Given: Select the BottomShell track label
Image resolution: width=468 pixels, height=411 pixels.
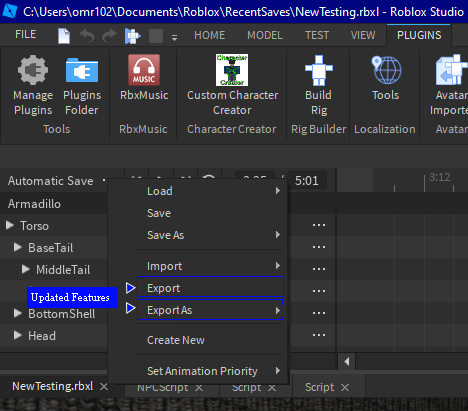Looking at the screenshot, I should (62, 314).
